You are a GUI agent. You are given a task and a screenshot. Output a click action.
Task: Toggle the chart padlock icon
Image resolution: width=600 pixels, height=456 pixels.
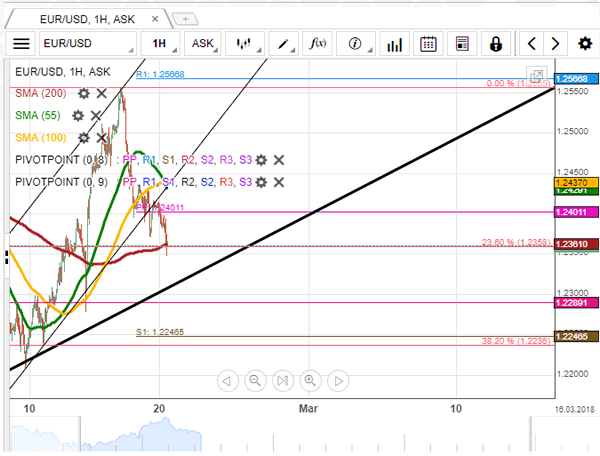[x=494, y=44]
